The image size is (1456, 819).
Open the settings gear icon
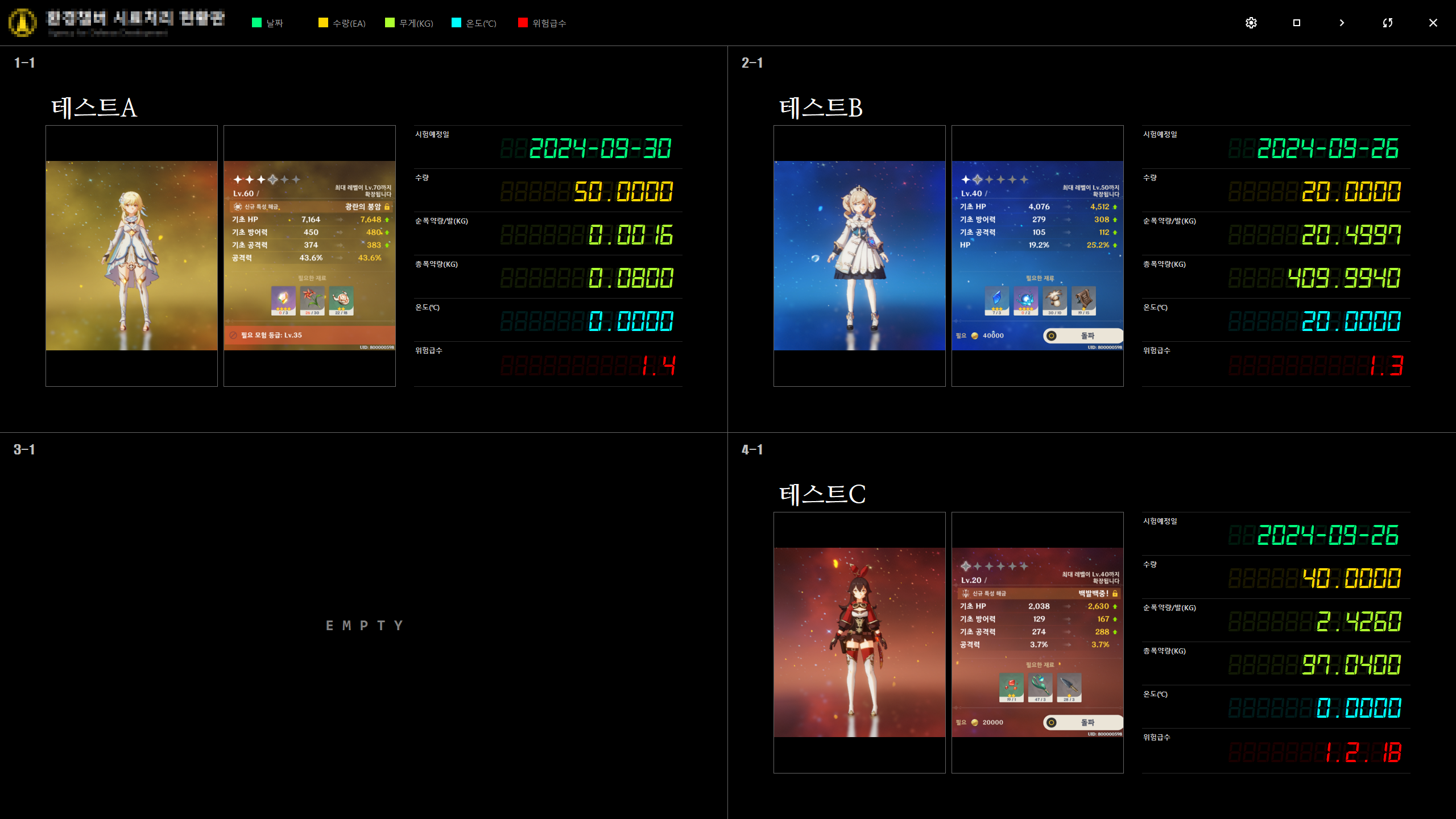(1251, 23)
